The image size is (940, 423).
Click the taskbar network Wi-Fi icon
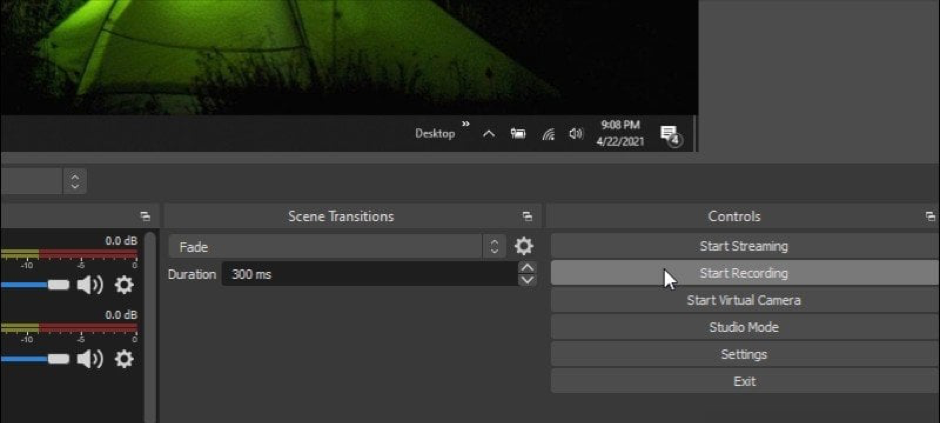click(548, 134)
